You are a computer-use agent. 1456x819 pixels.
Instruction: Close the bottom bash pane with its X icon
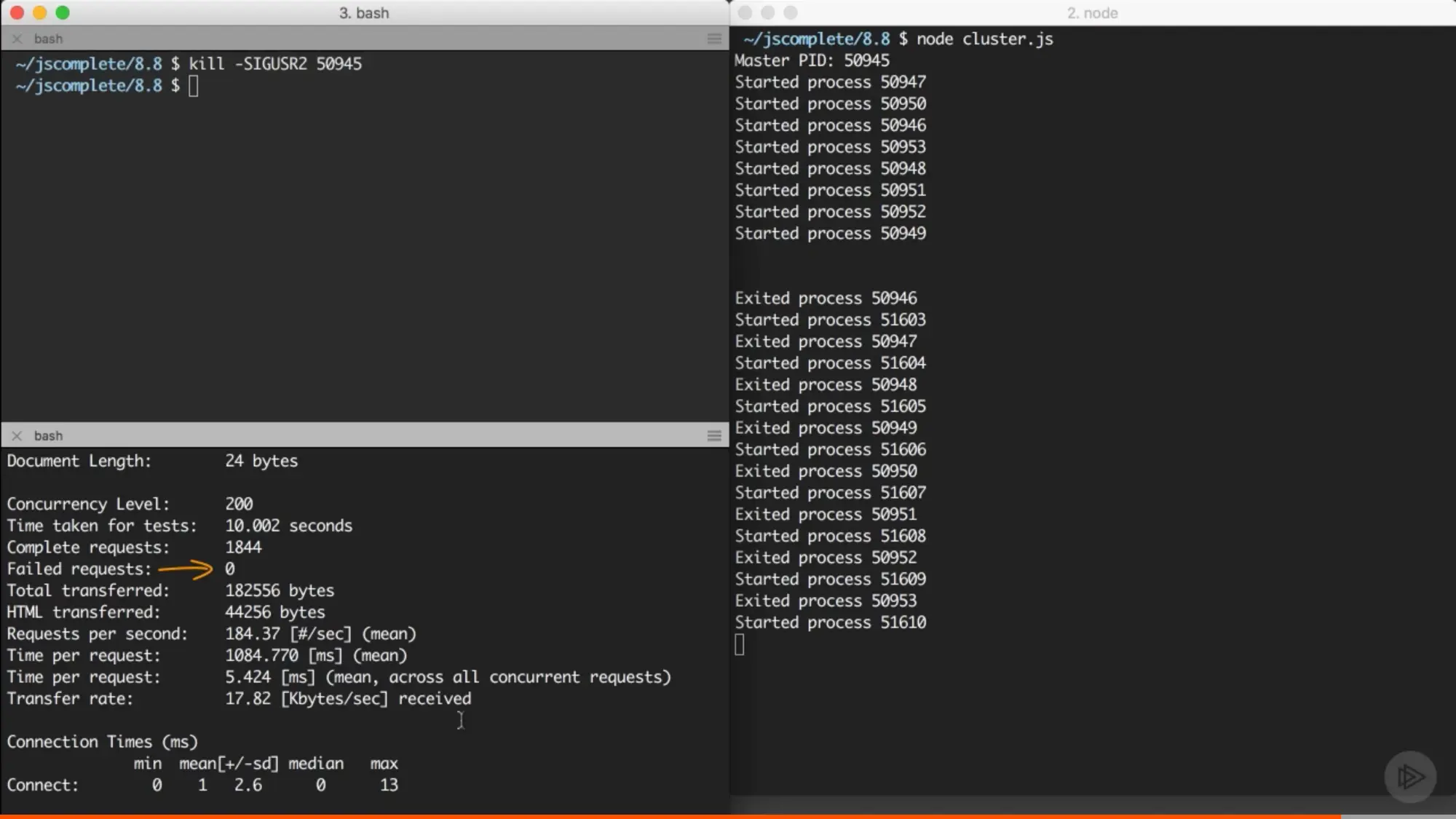coord(17,435)
